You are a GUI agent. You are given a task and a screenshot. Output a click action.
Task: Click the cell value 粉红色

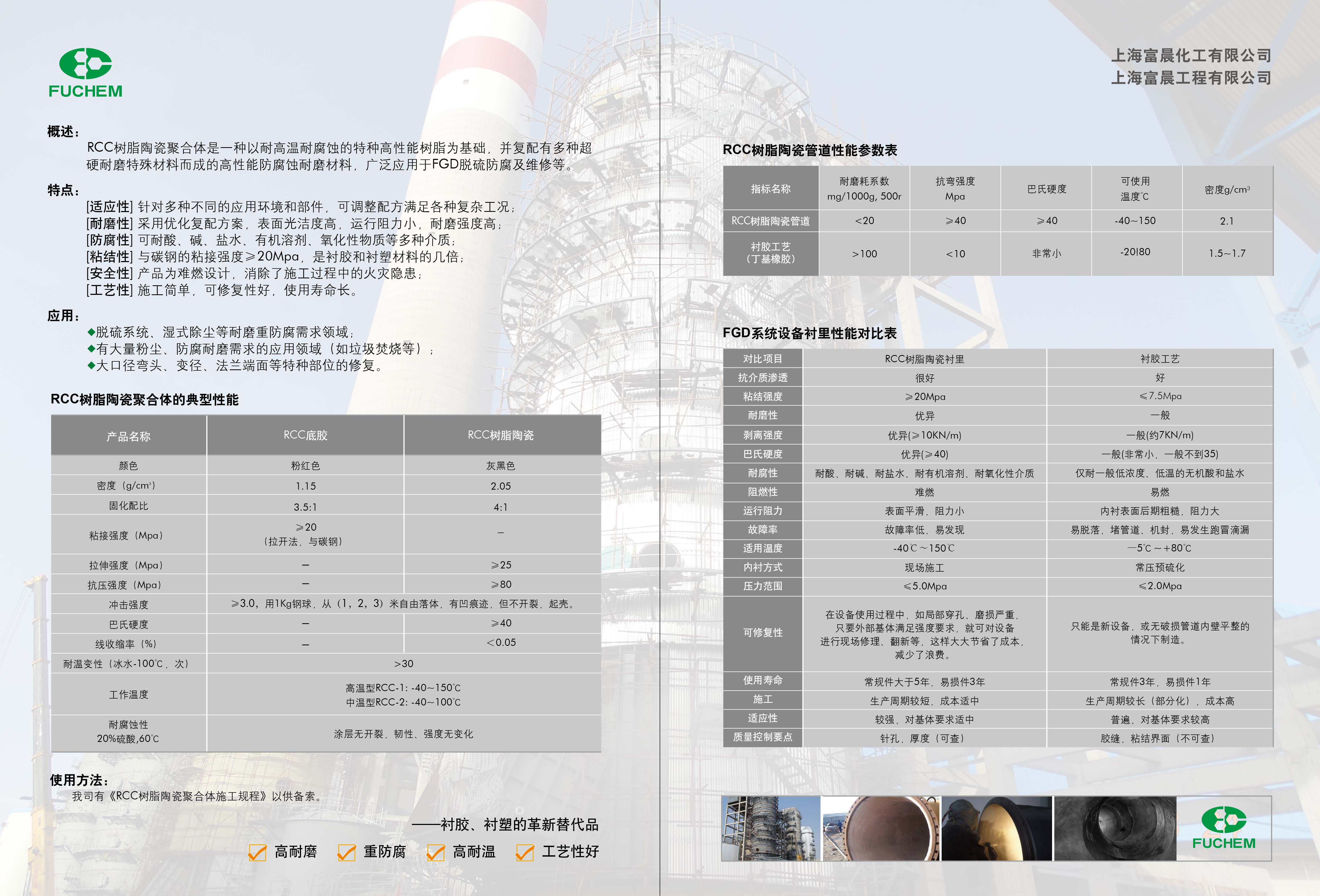(305, 466)
